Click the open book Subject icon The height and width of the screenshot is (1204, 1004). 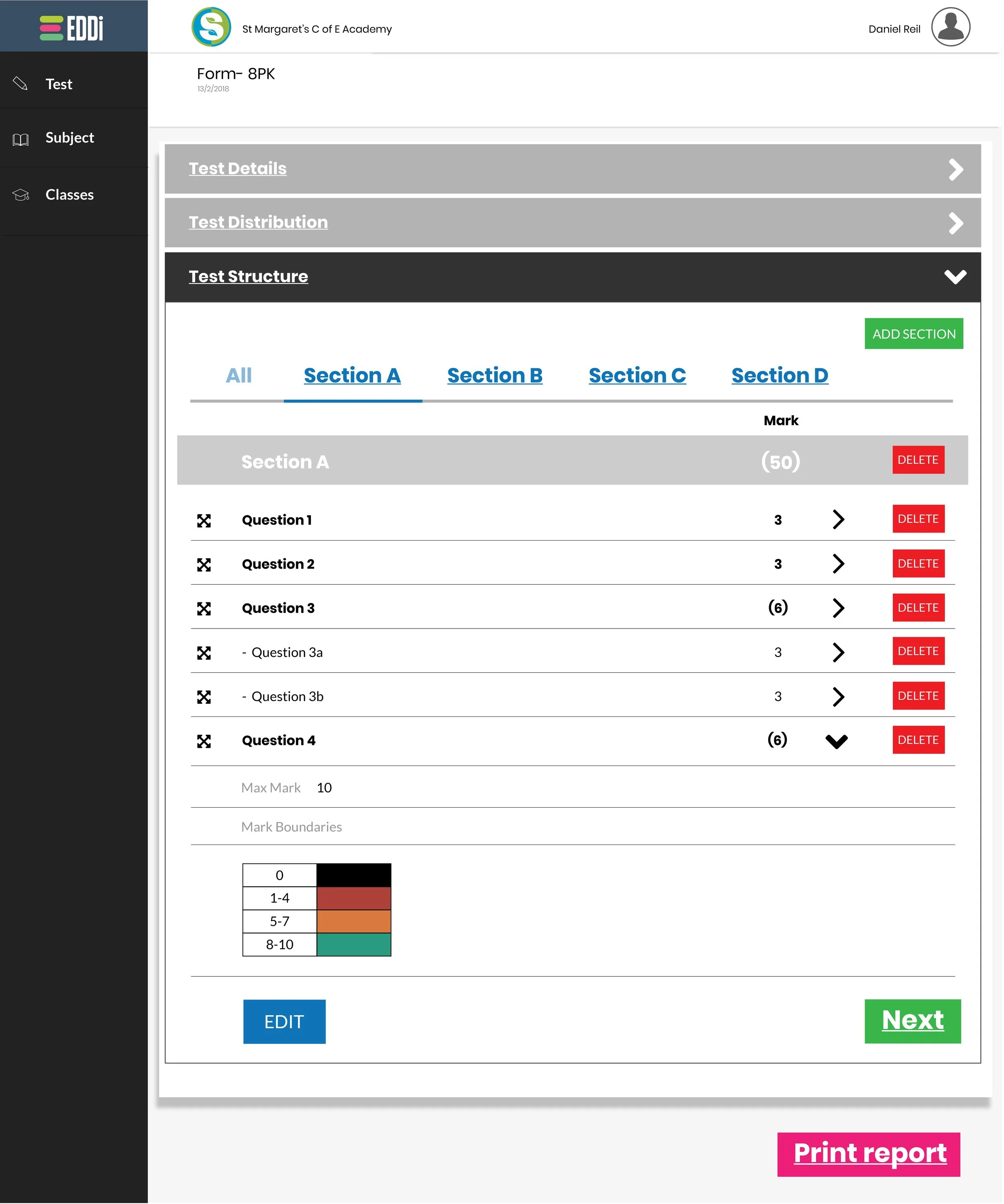tap(20, 139)
